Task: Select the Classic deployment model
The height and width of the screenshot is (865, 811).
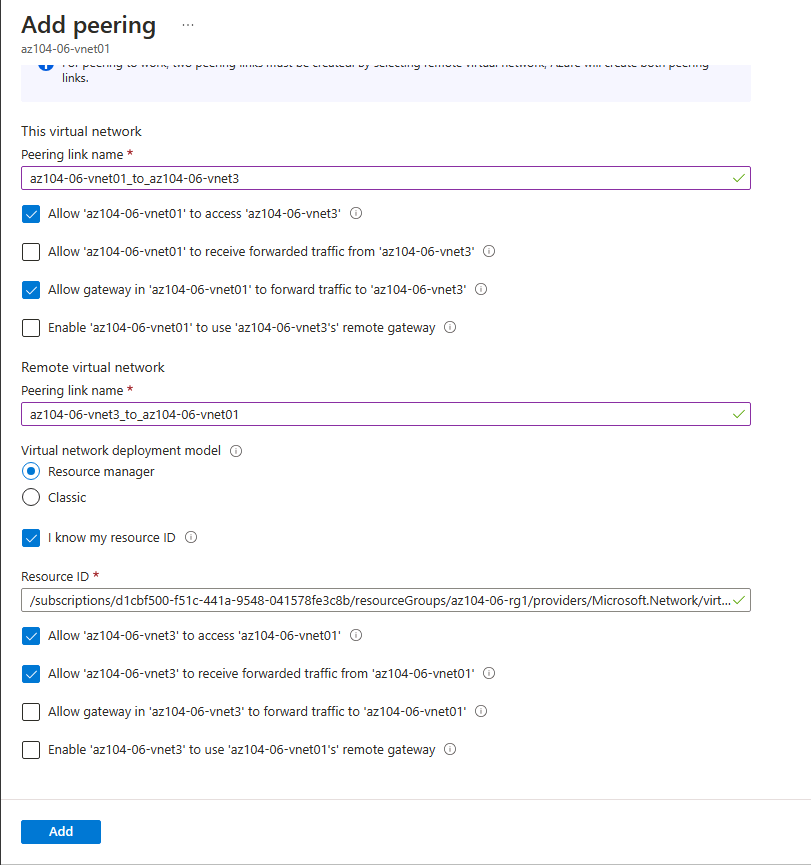Action: [31, 497]
